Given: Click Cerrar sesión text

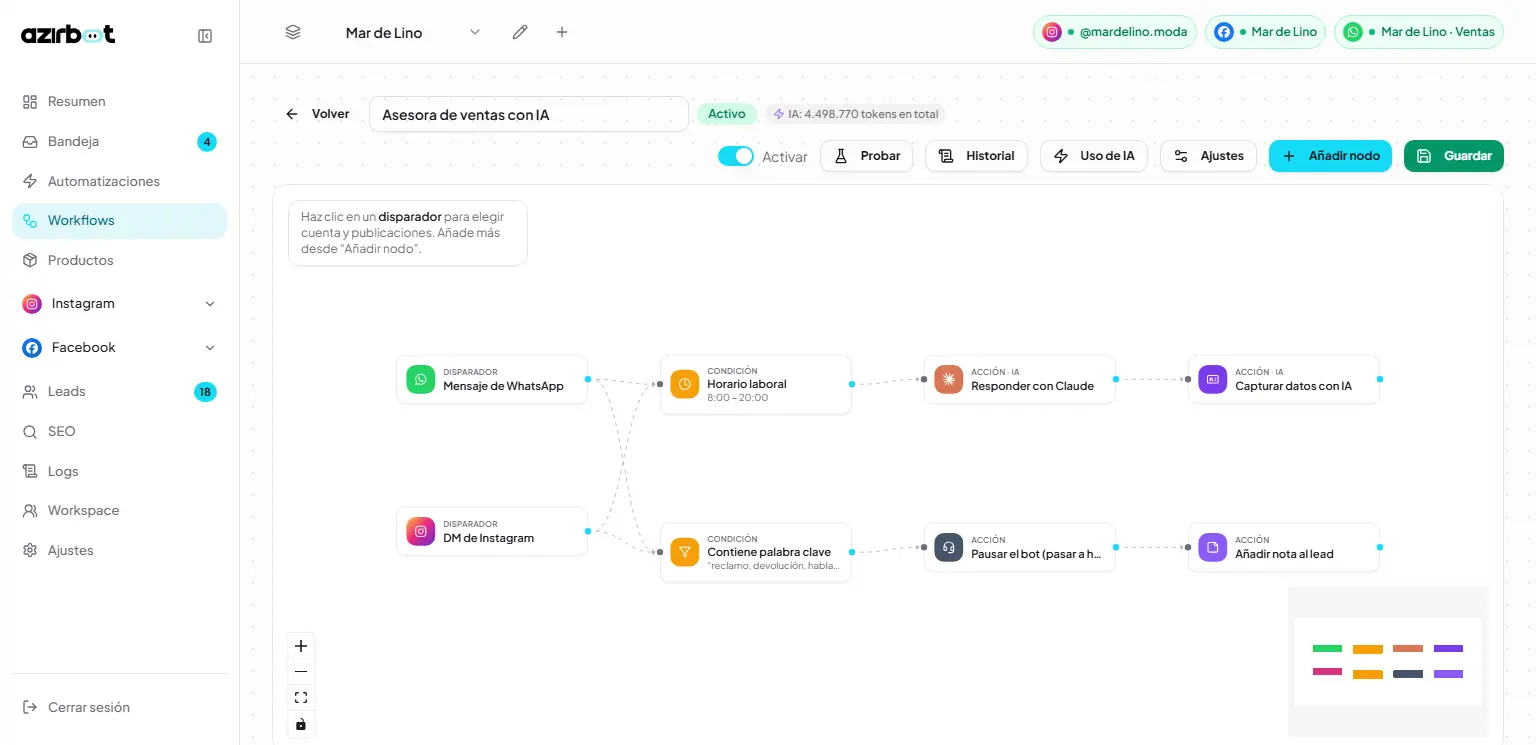Looking at the screenshot, I should (x=89, y=707).
